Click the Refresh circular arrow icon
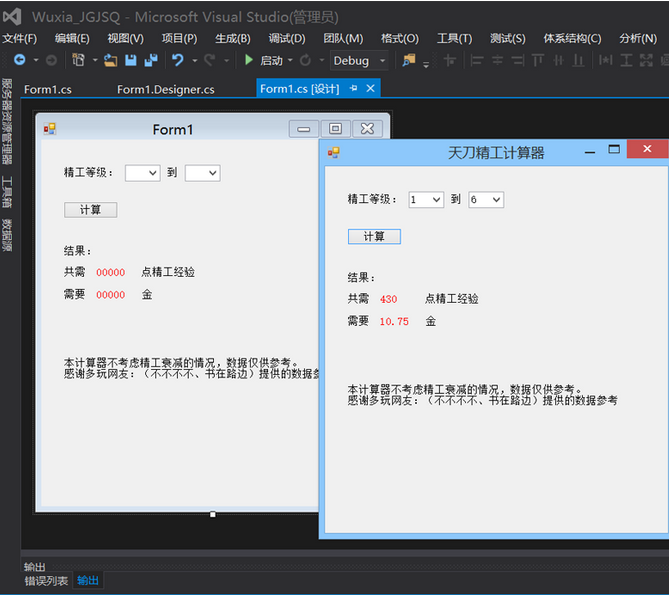Viewport: 669px width, 595px height. [305, 60]
